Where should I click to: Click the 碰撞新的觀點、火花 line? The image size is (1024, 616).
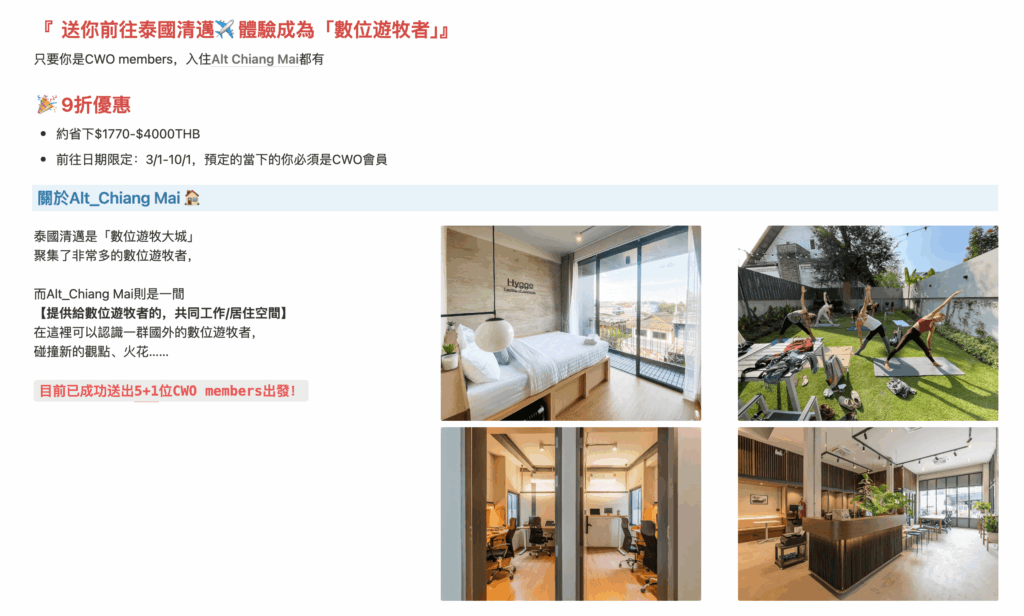[101, 352]
